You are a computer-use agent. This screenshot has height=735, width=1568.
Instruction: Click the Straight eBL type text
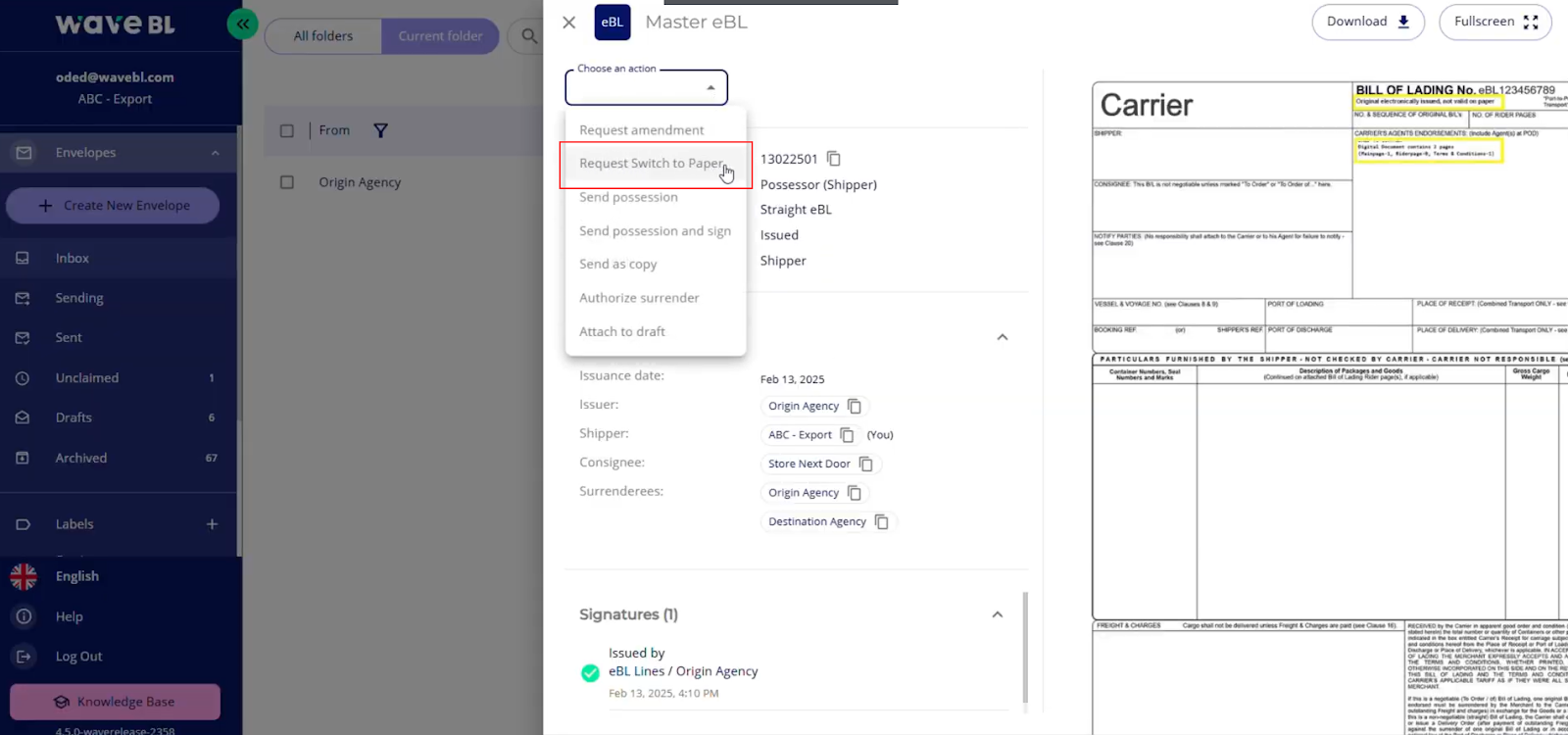coord(796,210)
